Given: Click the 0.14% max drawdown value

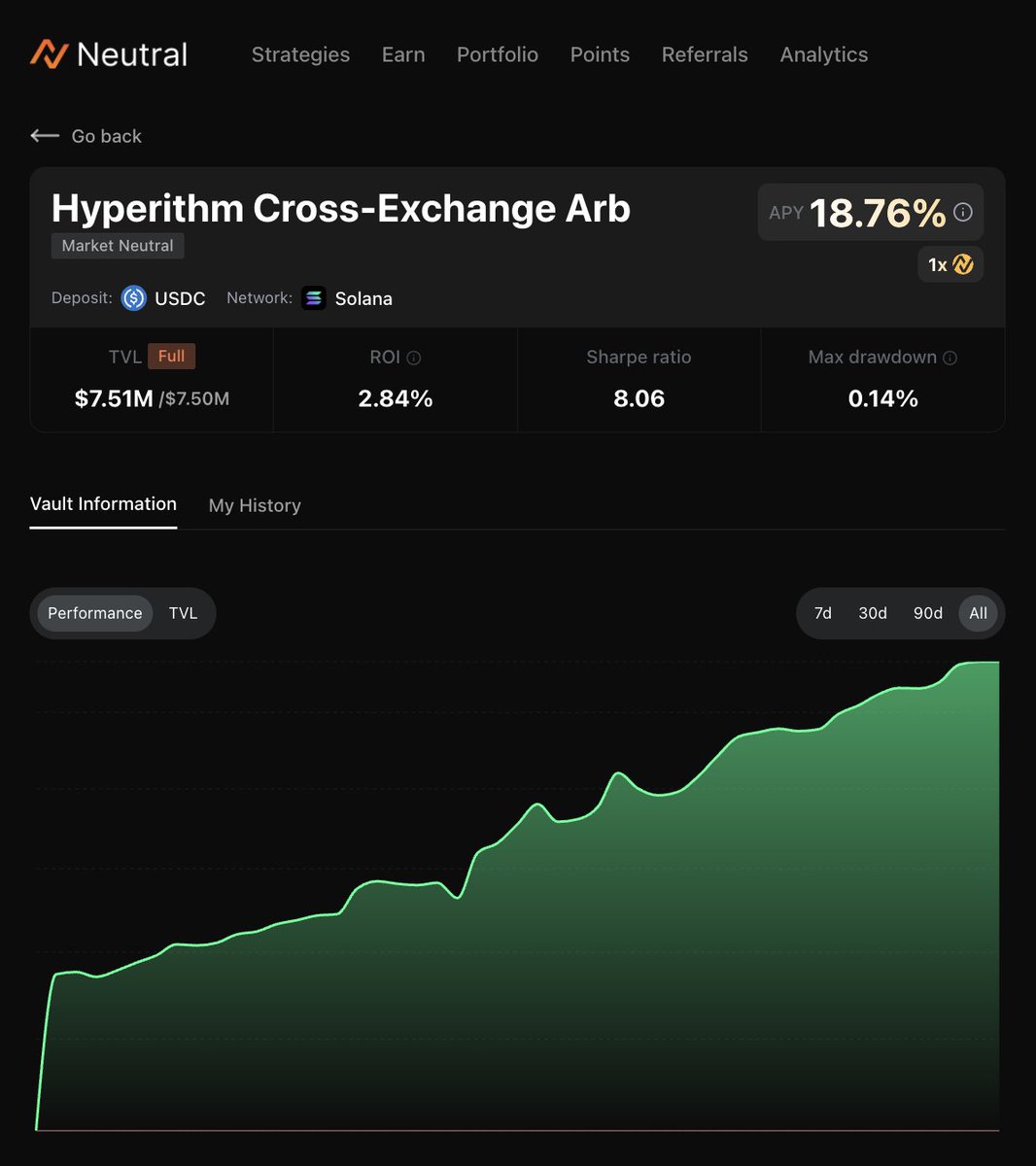Looking at the screenshot, I should coord(882,398).
